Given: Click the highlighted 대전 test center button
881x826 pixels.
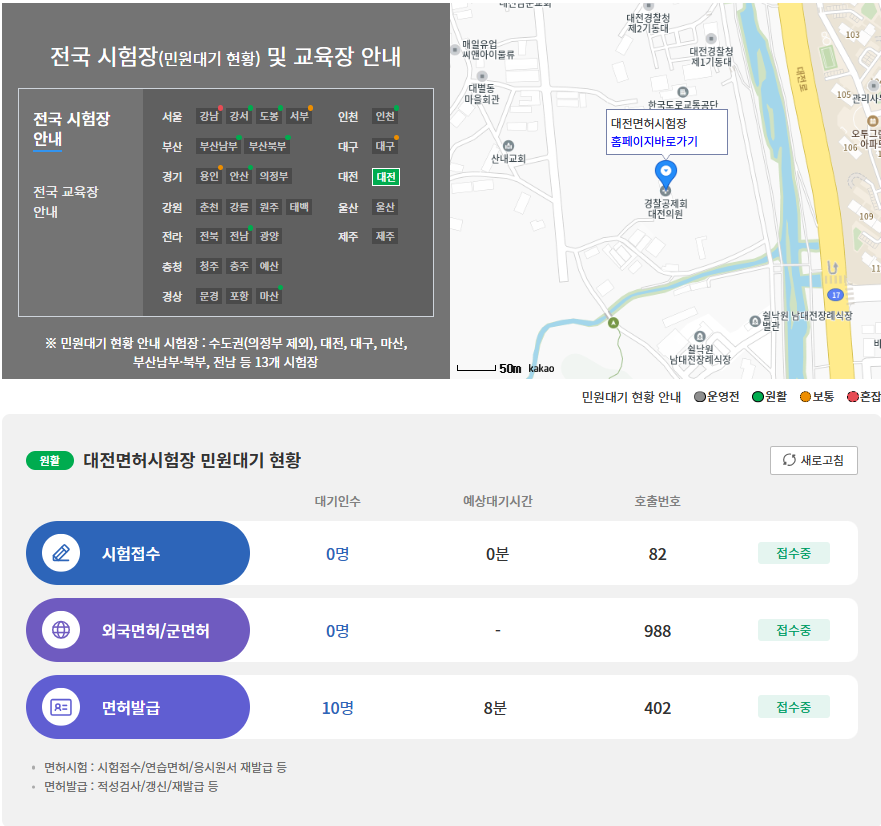Looking at the screenshot, I should click(x=386, y=177).
